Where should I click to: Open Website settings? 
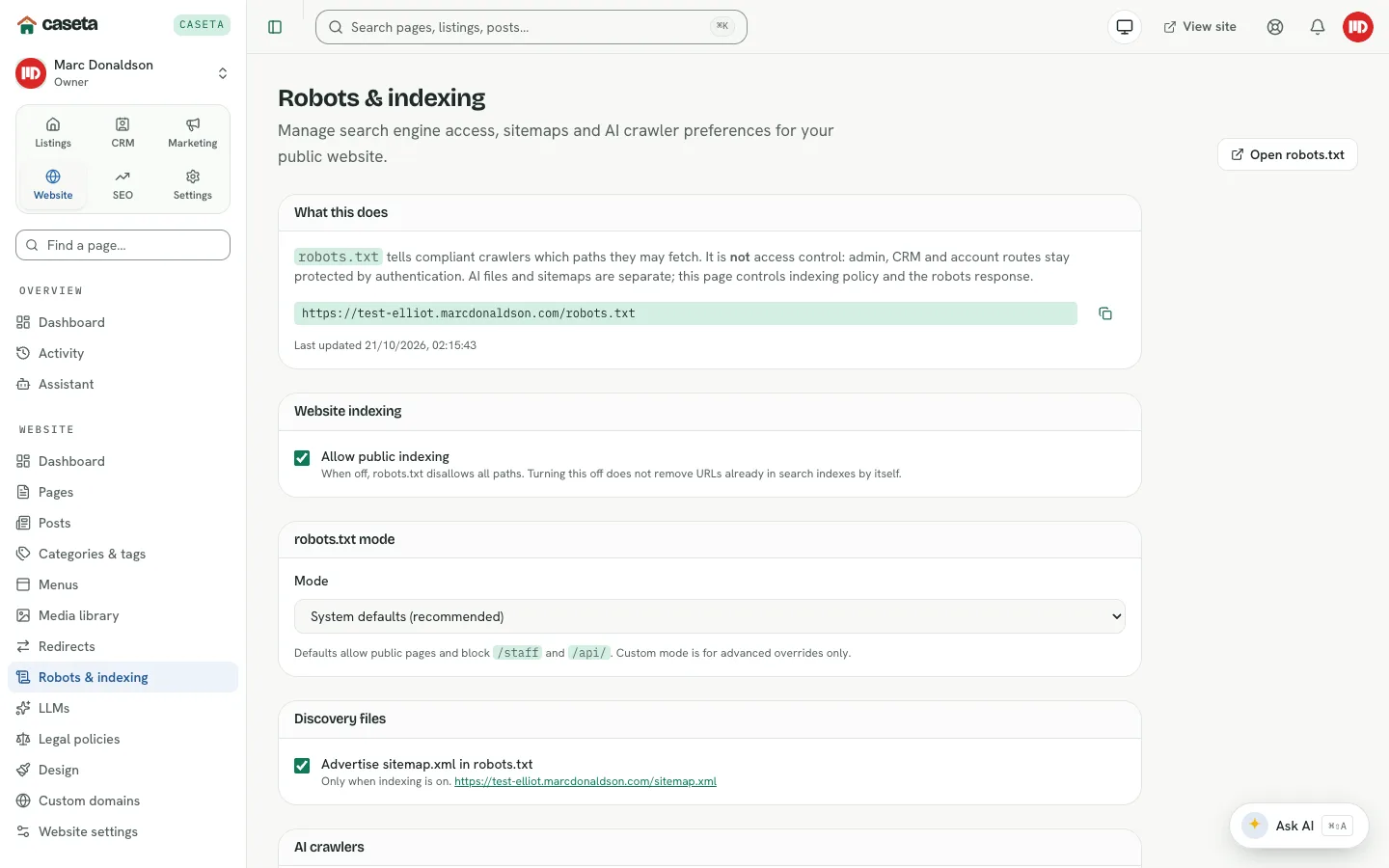point(123,831)
